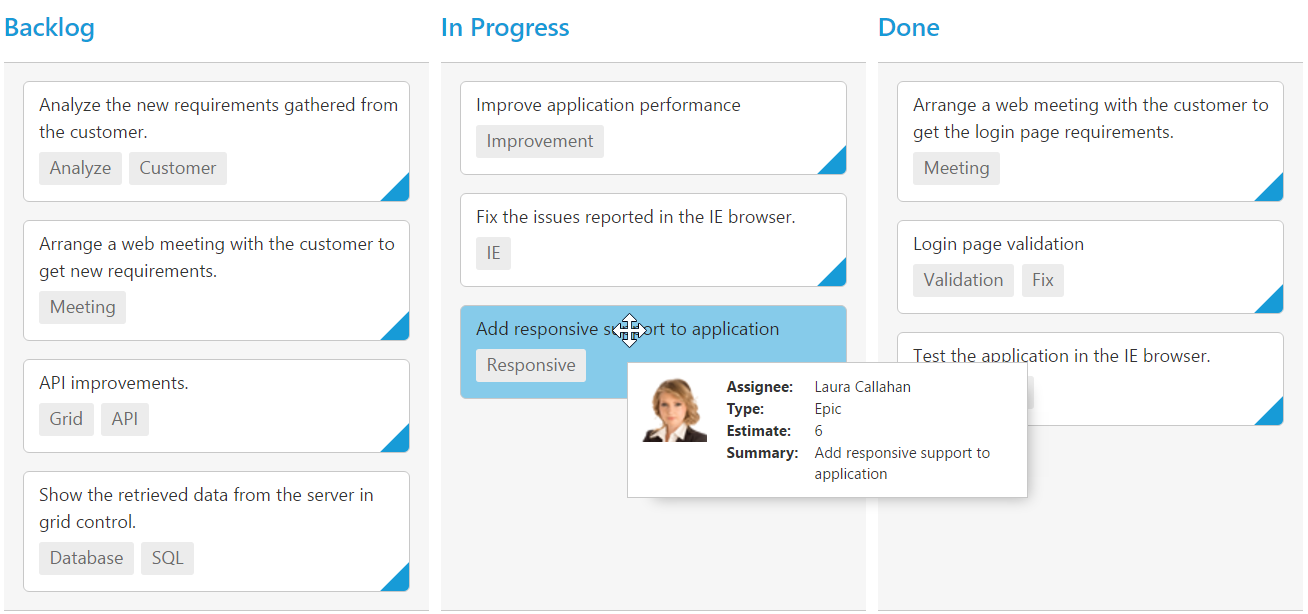The height and width of the screenshot is (614, 1308).
Task: Click blue corner marker on 'Login page validation' card
Action: (x=1273, y=303)
